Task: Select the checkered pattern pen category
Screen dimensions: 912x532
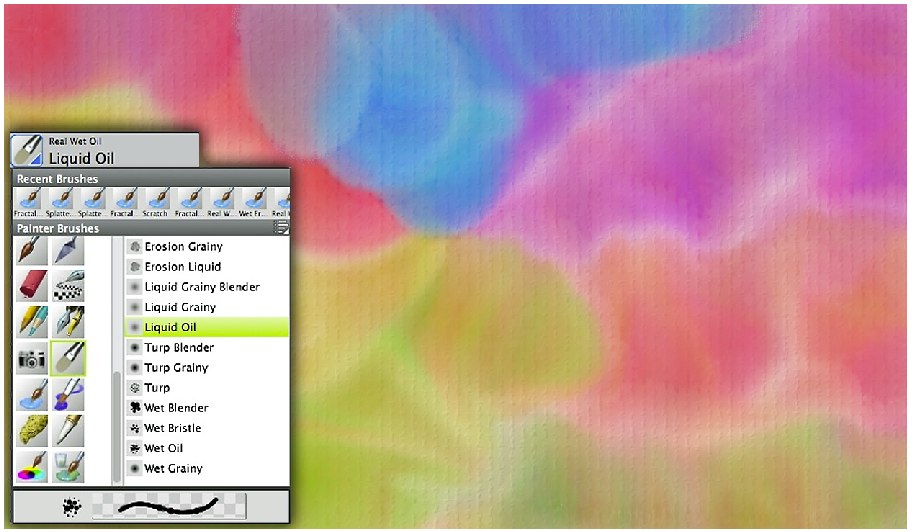Action: 68,285
